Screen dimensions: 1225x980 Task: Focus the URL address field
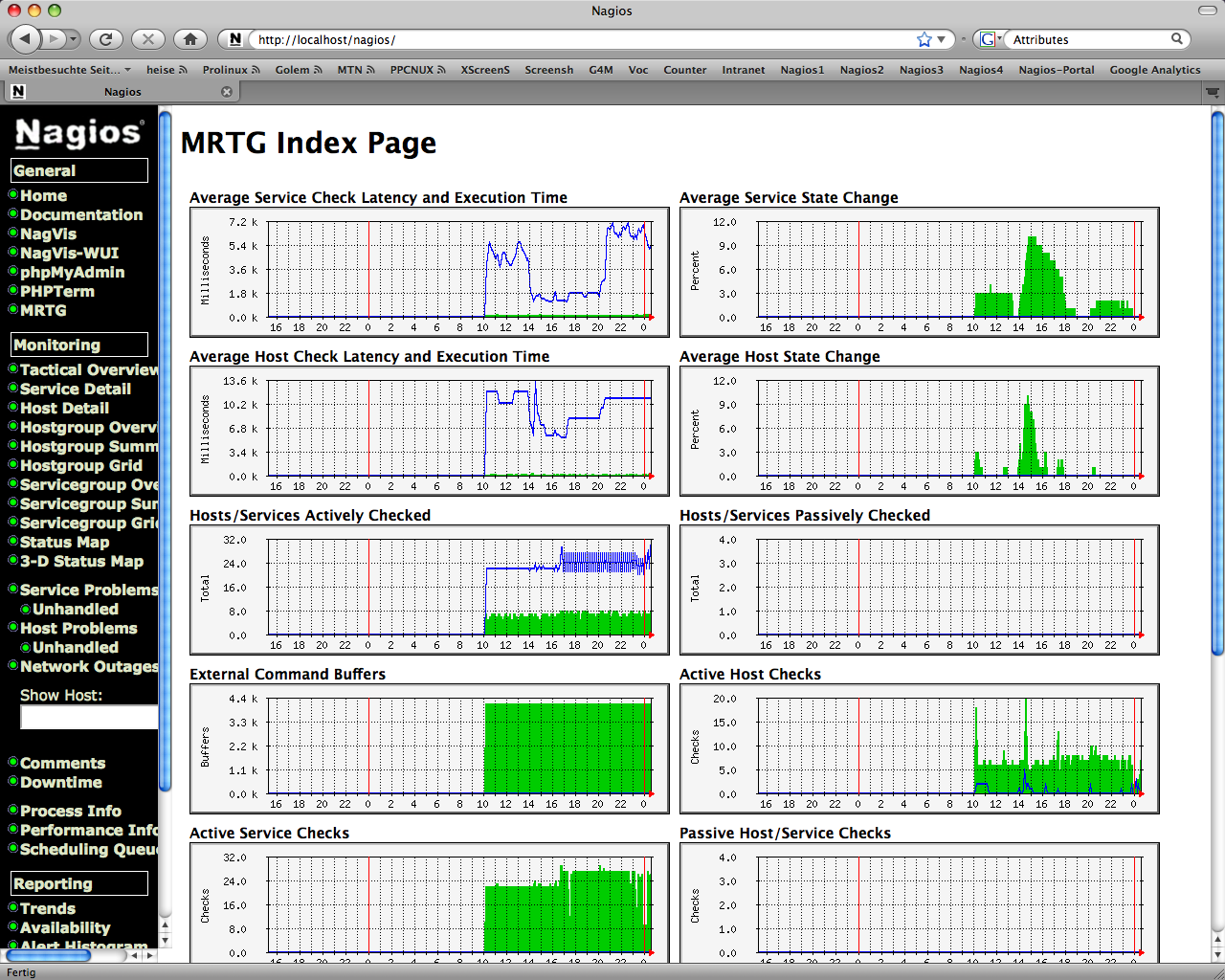click(x=584, y=39)
